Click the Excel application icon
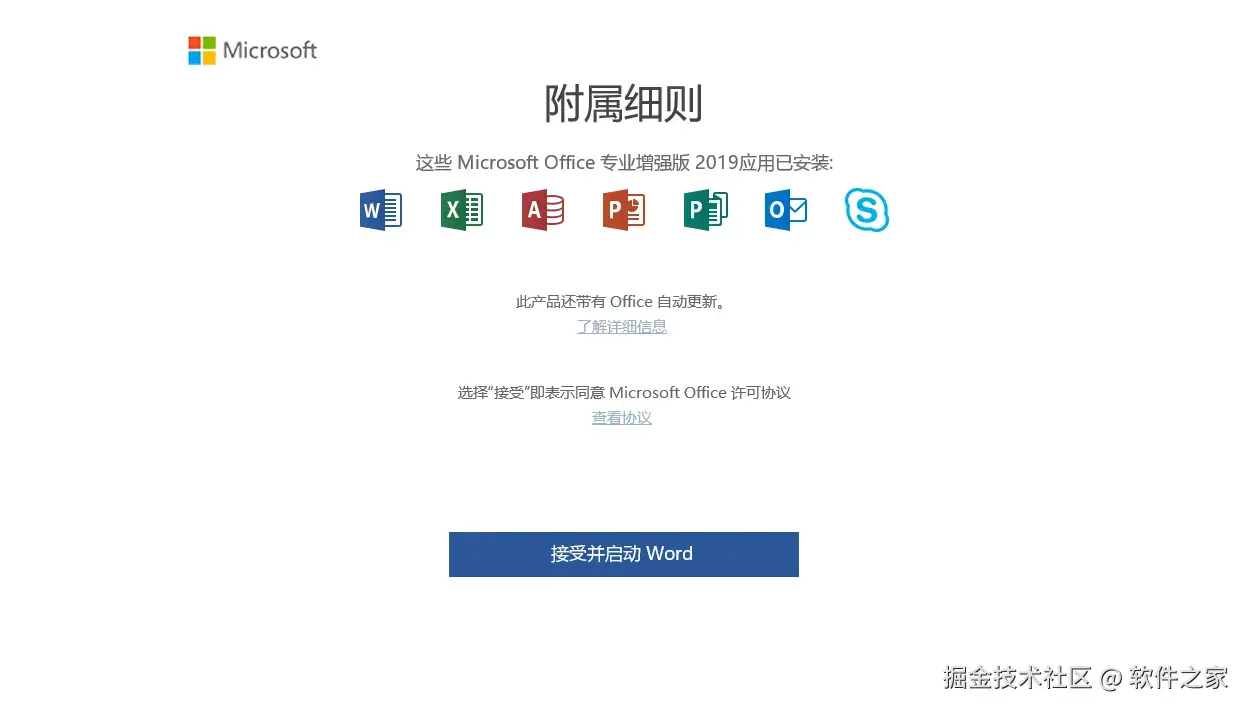 462,210
